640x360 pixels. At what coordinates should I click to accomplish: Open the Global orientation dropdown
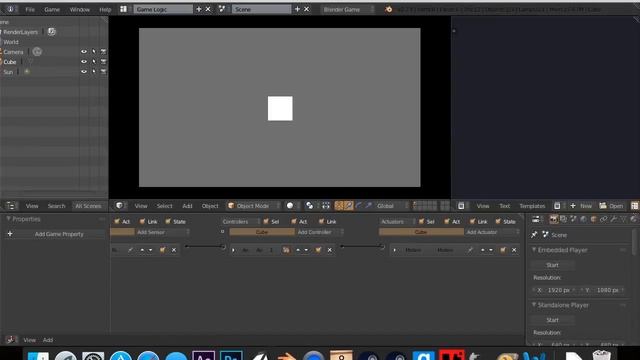tap(392, 206)
